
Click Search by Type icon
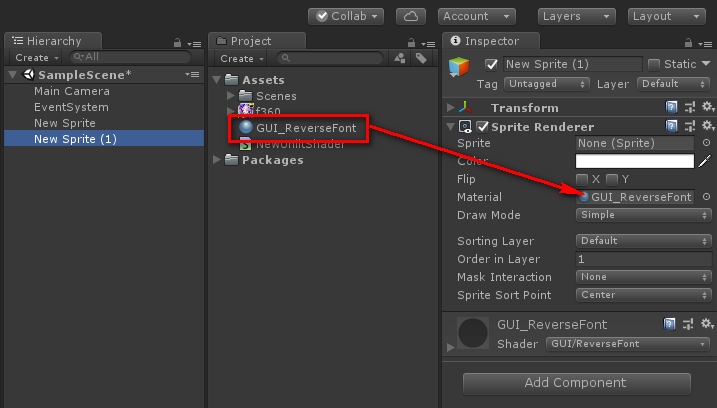pos(400,58)
